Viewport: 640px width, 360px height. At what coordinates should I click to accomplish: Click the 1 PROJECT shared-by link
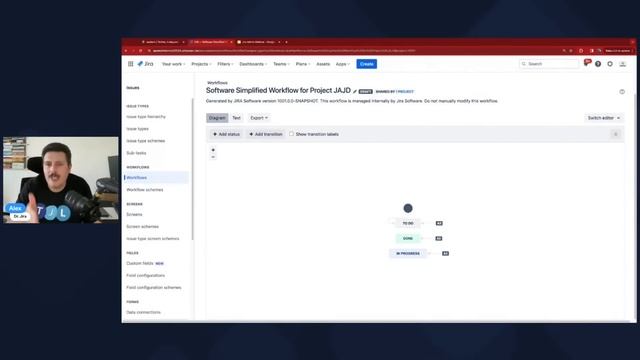pos(404,91)
